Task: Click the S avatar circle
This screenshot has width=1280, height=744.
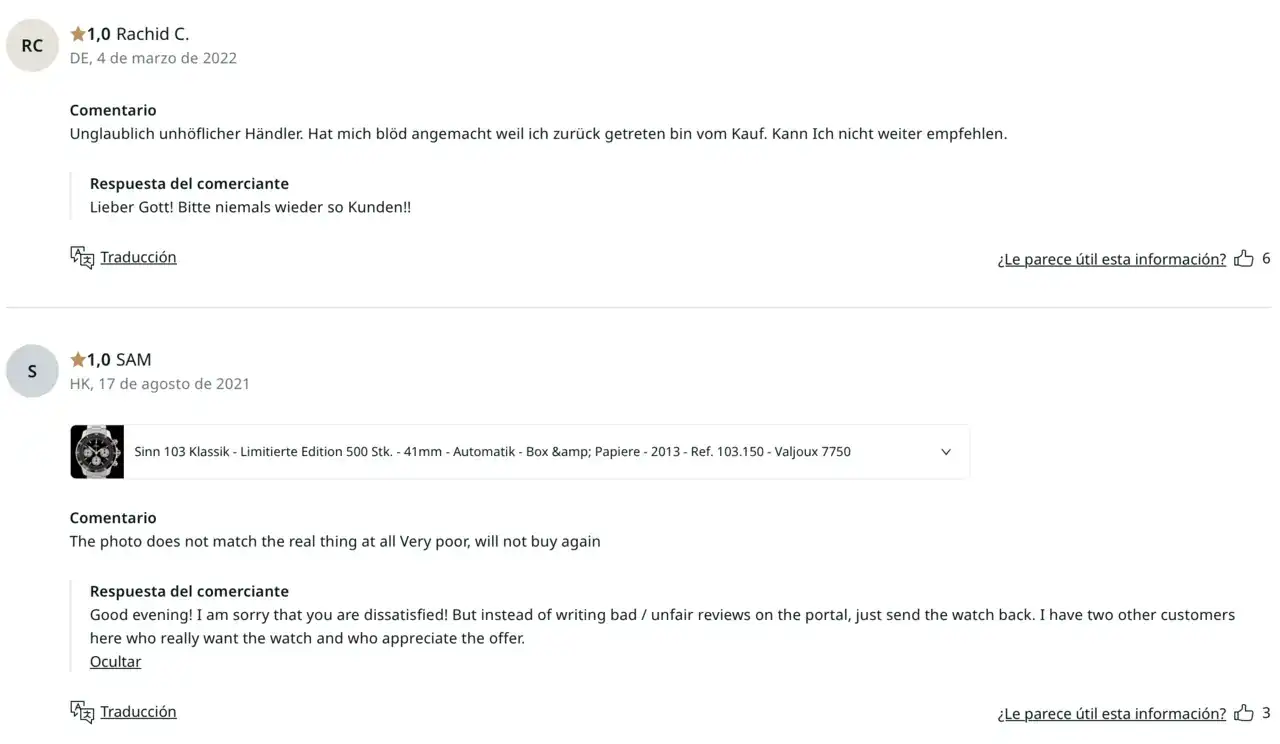Action: (x=32, y=371)
